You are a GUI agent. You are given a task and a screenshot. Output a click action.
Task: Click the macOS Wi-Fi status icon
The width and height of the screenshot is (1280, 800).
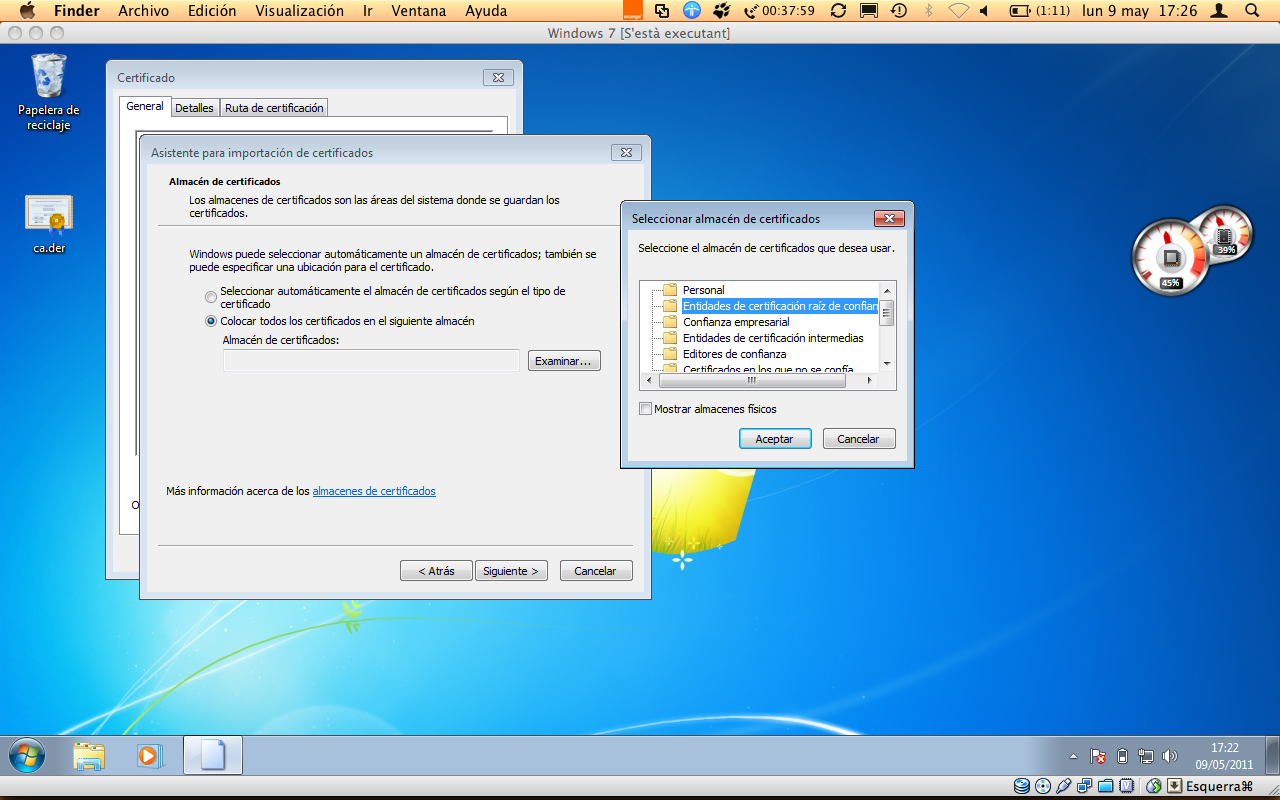tap(959, 11)
